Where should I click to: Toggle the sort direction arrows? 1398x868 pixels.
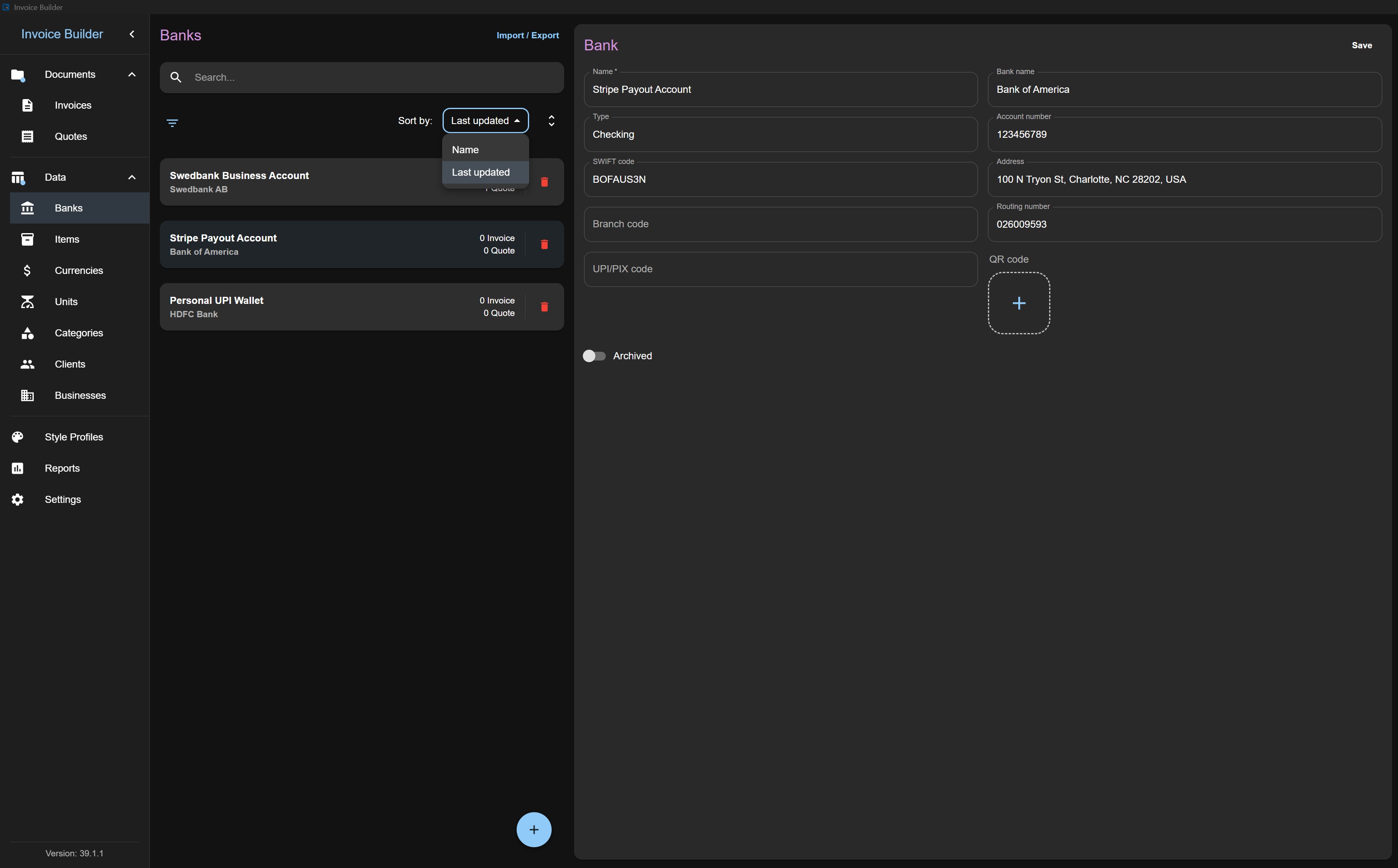[x=551, y=121]
